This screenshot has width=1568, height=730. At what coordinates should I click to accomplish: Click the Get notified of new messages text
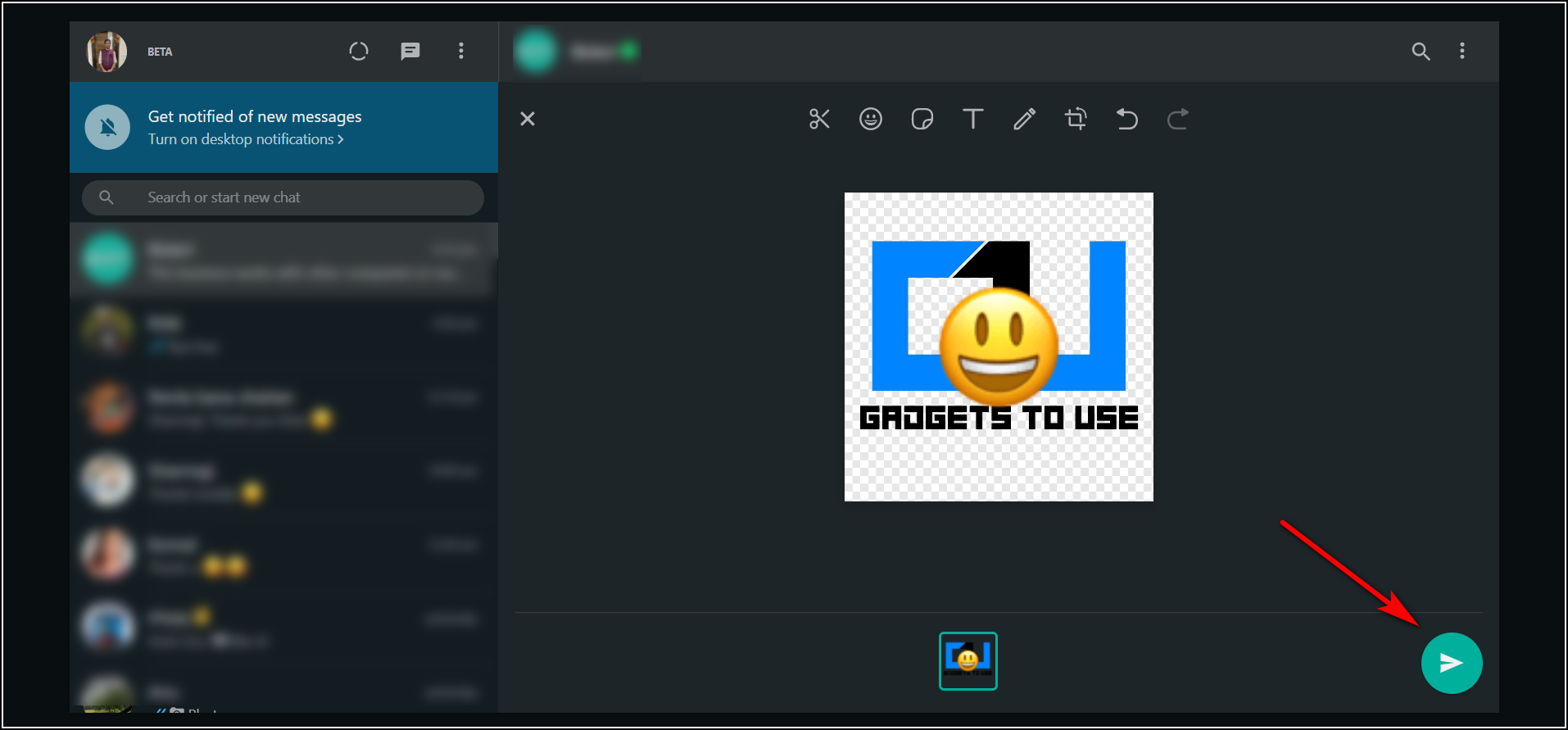255,116
